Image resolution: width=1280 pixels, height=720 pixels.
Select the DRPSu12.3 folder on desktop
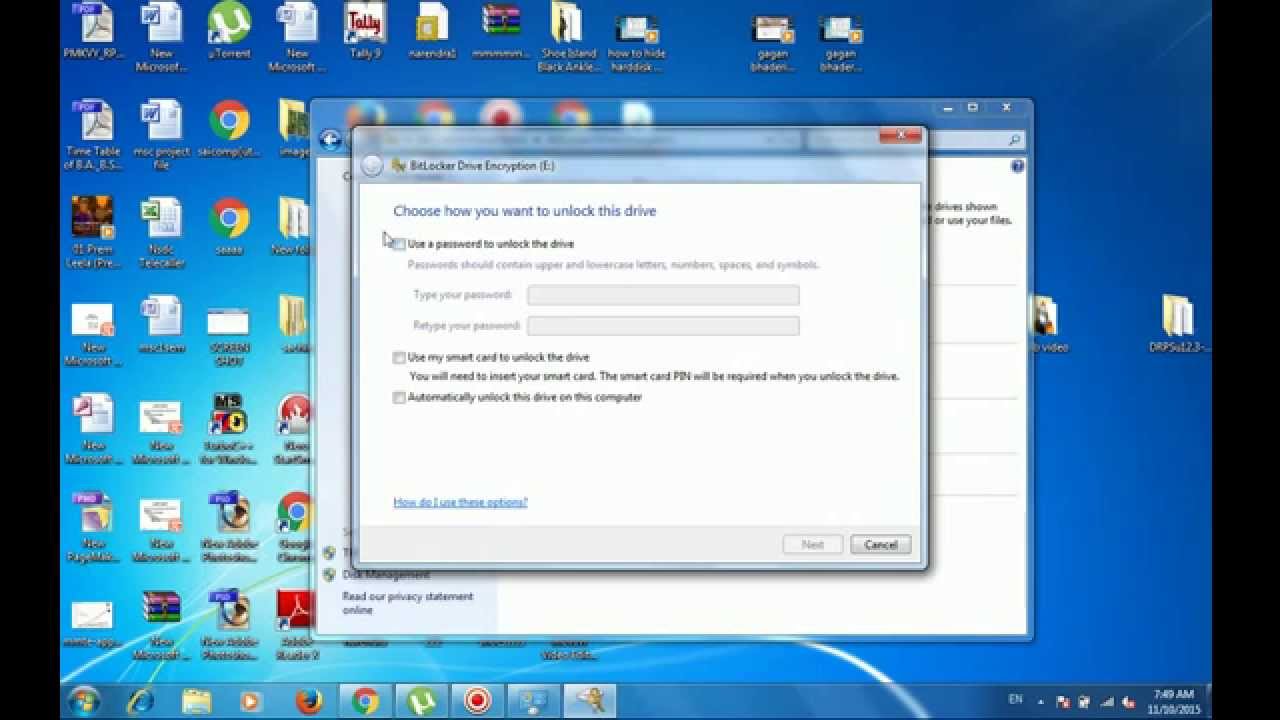pyautogui.click(x=1178, y=324)
